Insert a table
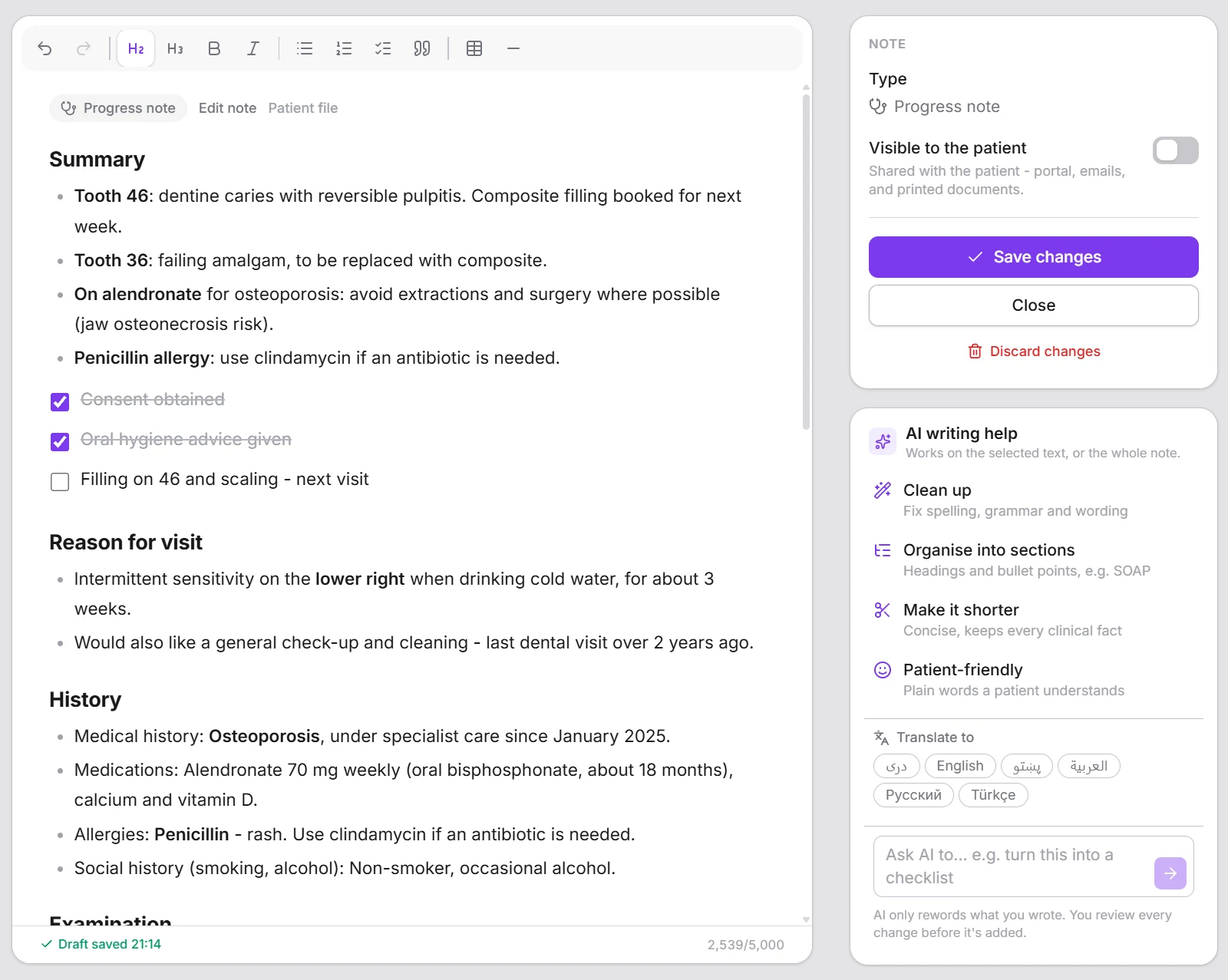Screen dimensions: 1228x980 tap(474, 48)
